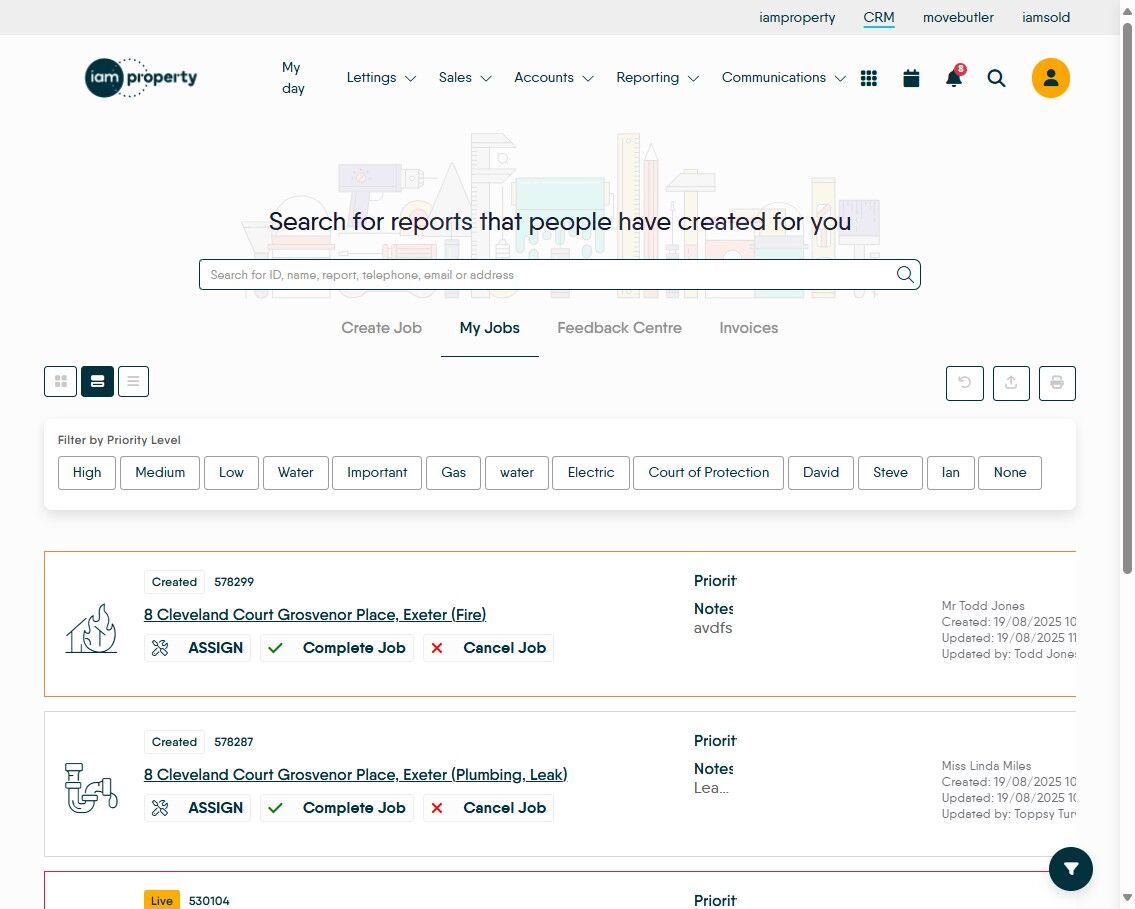Switch to iamproperty top link

tap(797, 17)
